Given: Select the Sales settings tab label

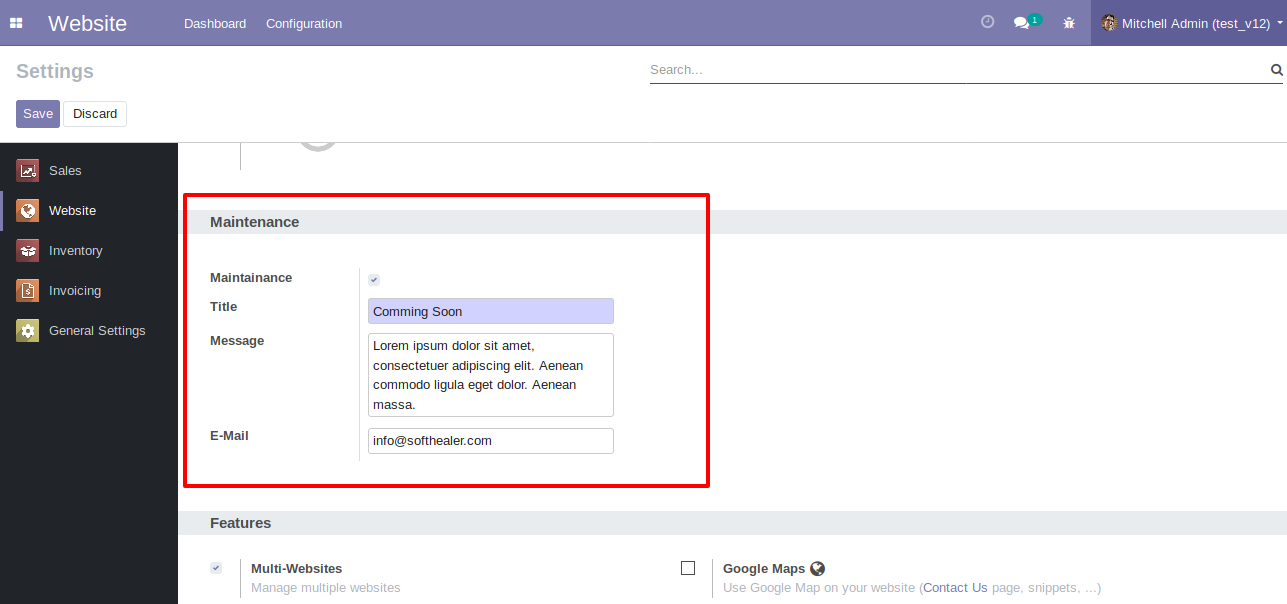Looking at the screenshot, I should pyautogui.click(x=65, y=171).
